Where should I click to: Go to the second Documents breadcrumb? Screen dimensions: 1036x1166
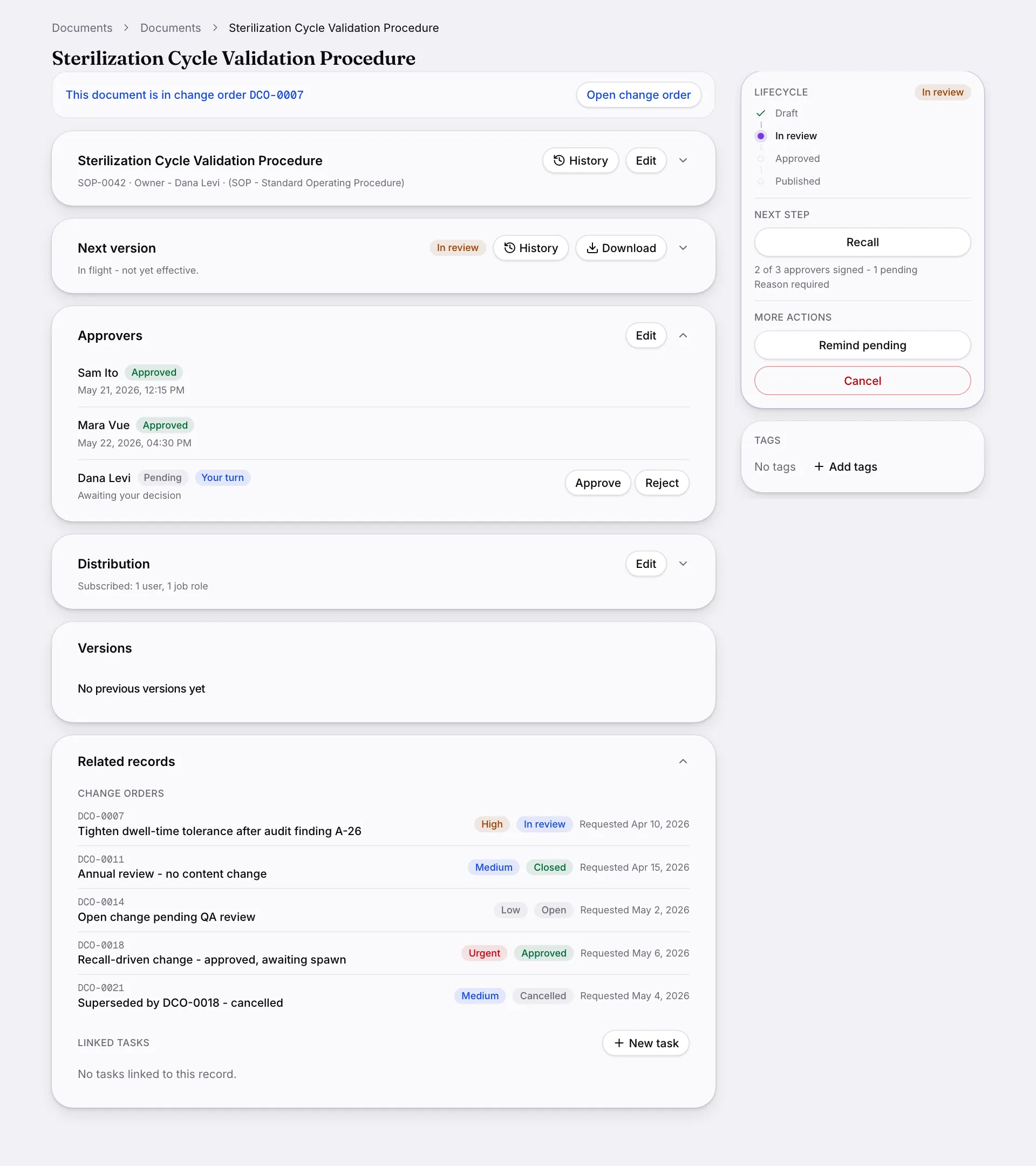click(x=171, y=28)
